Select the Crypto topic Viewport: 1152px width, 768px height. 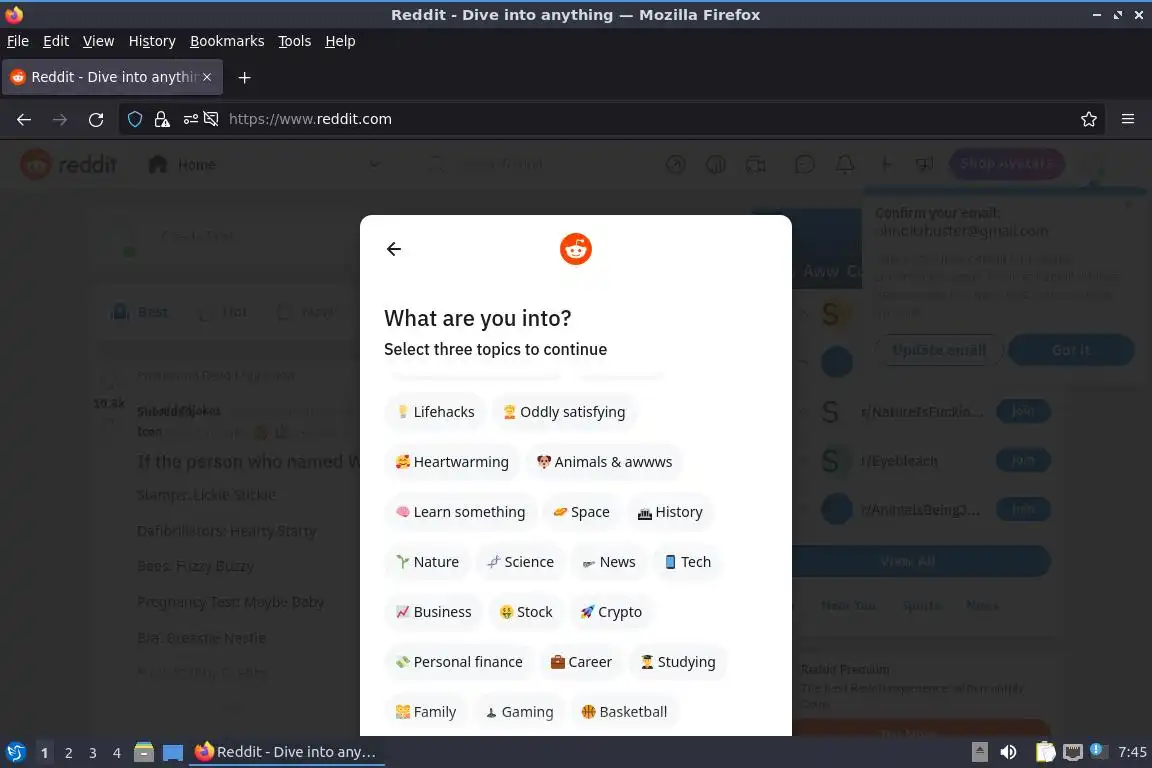[611, 612]
